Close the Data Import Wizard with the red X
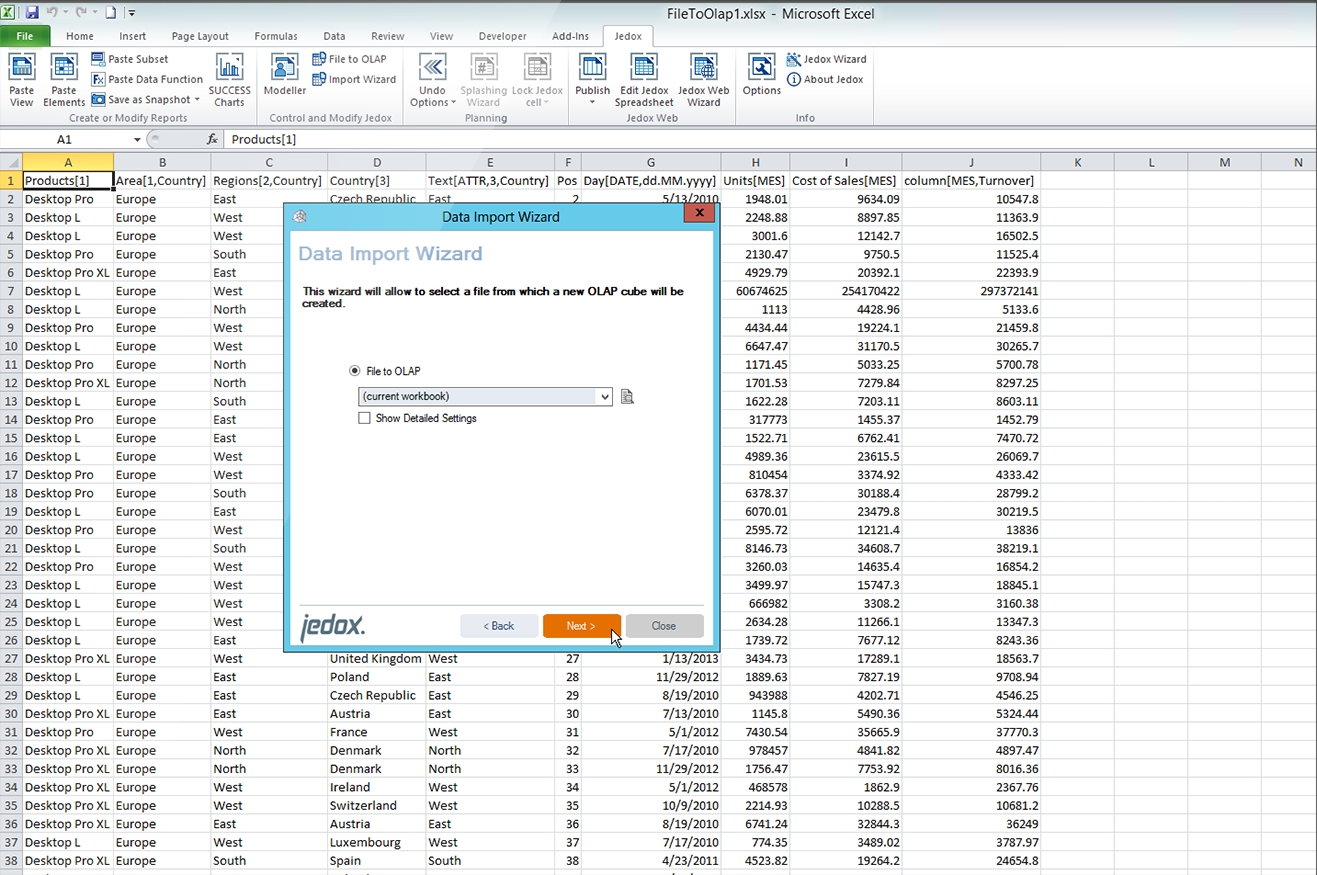The height and width of the screenshot is (875, 1317). click(700, 212)
